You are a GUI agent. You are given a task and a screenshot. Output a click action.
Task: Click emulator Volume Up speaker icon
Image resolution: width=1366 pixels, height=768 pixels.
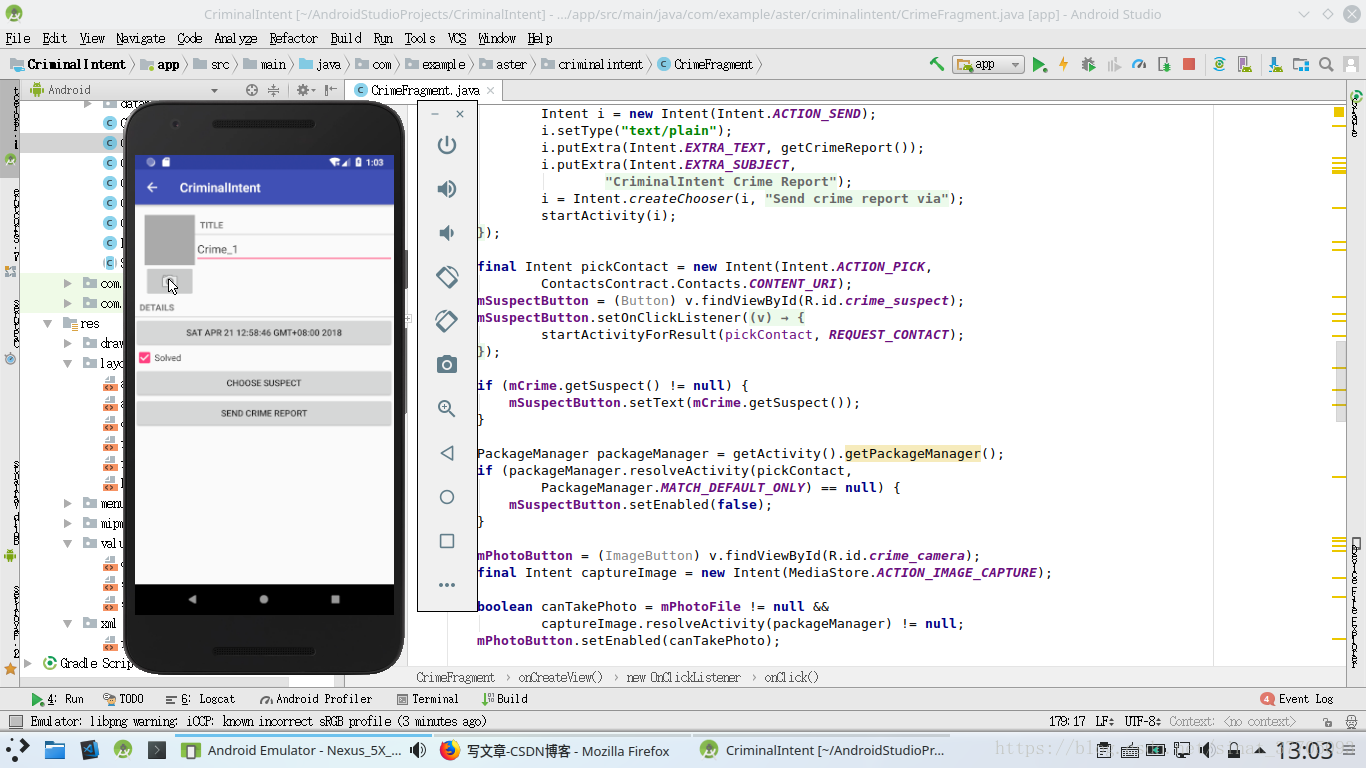[447, 189]
